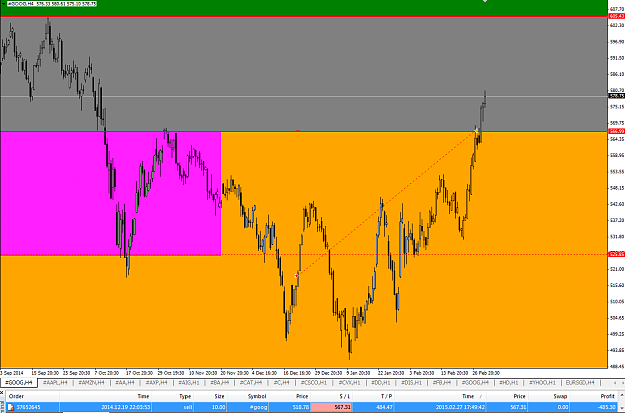Switch to the #AMZN,H4 chart tab
The width and height of the screenshot is (625, 413).
click(x=91, y=383)
